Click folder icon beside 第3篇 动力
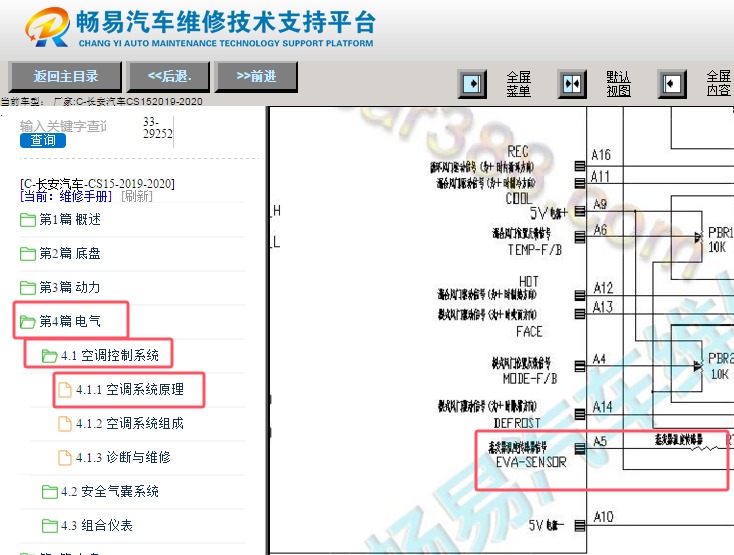The image size is (734, 555). 28,288
